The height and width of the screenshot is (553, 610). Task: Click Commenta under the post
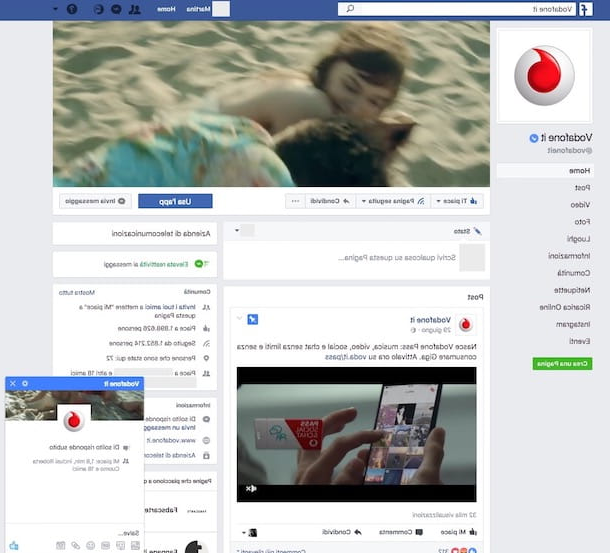400,532
